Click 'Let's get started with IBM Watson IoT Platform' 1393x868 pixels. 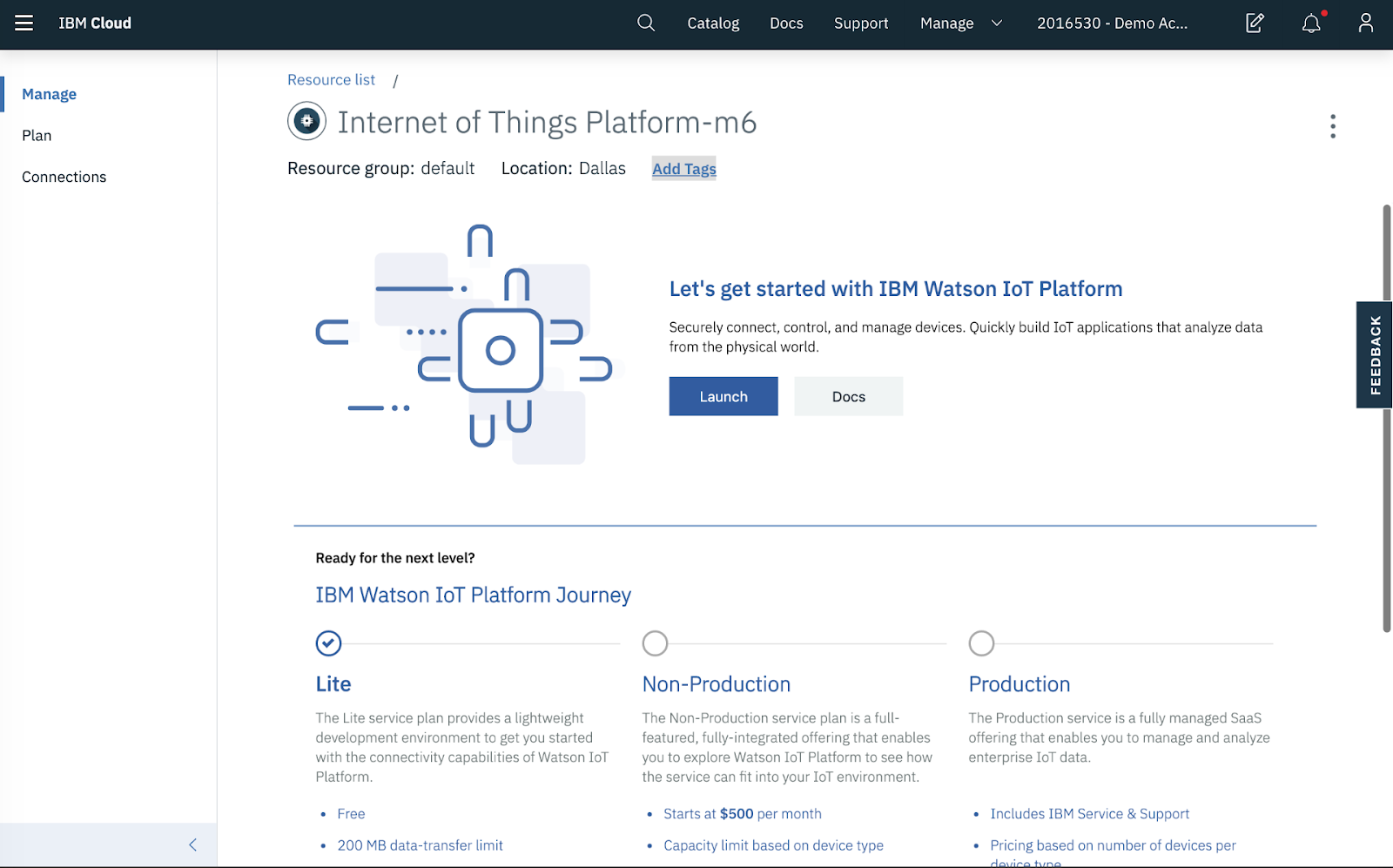click(x=896, y=289)
